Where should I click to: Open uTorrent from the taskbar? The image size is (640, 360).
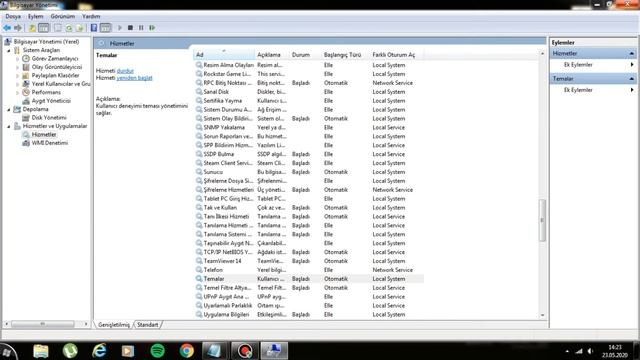pos(70,351)
